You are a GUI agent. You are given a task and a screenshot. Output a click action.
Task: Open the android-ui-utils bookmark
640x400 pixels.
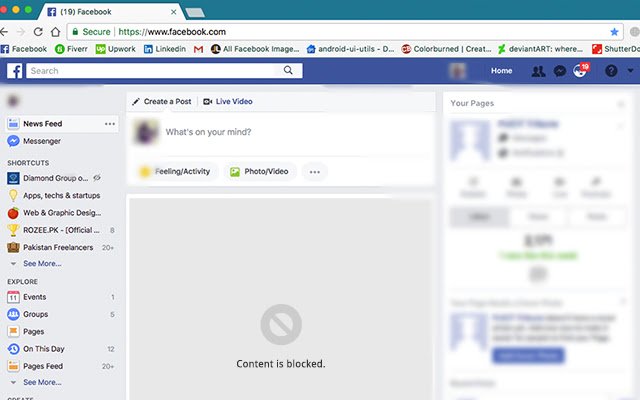(350, 49)
